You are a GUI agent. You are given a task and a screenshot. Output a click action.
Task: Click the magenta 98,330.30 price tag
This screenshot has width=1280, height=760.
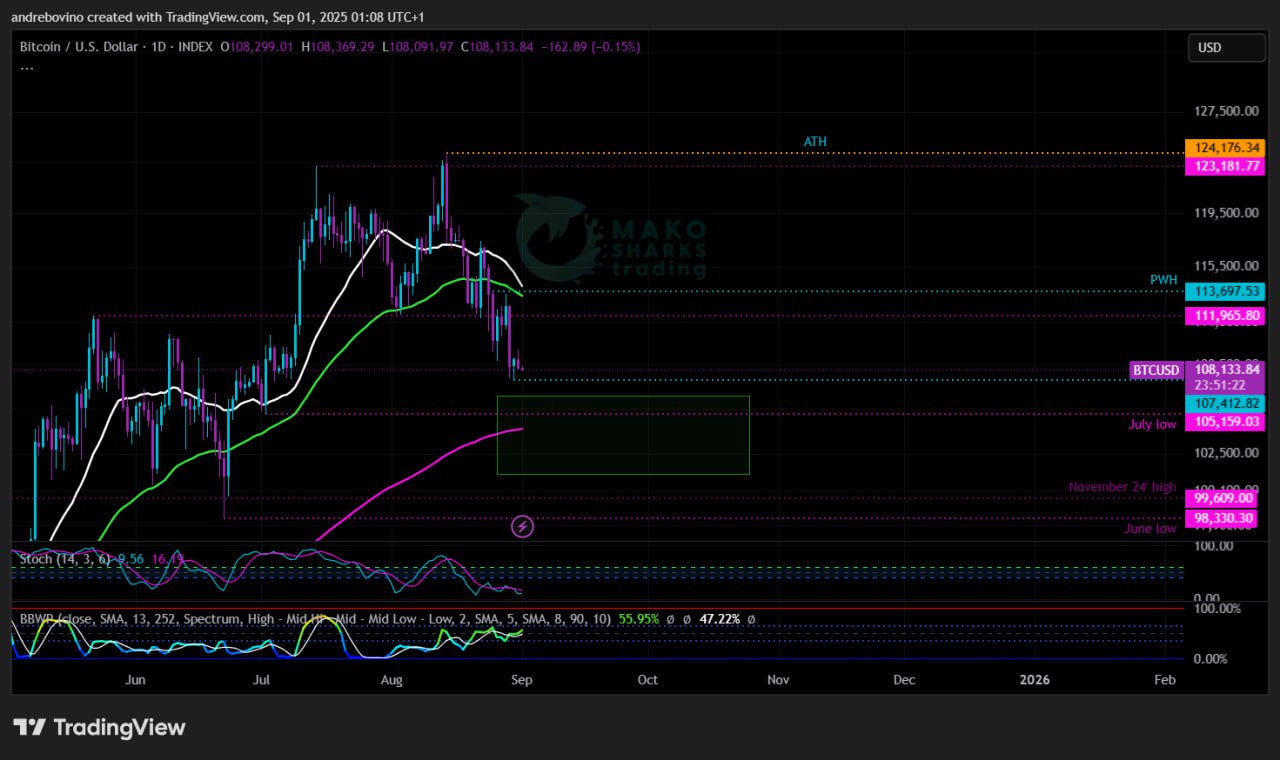pos(1224,518)
